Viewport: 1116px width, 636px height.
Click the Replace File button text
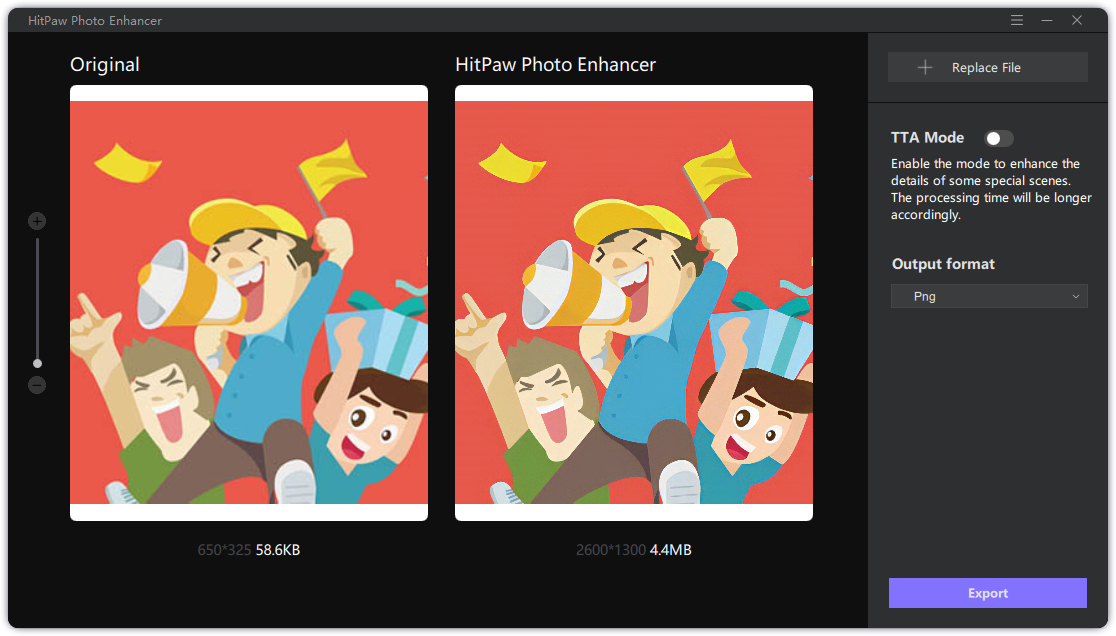pos(986,68)
